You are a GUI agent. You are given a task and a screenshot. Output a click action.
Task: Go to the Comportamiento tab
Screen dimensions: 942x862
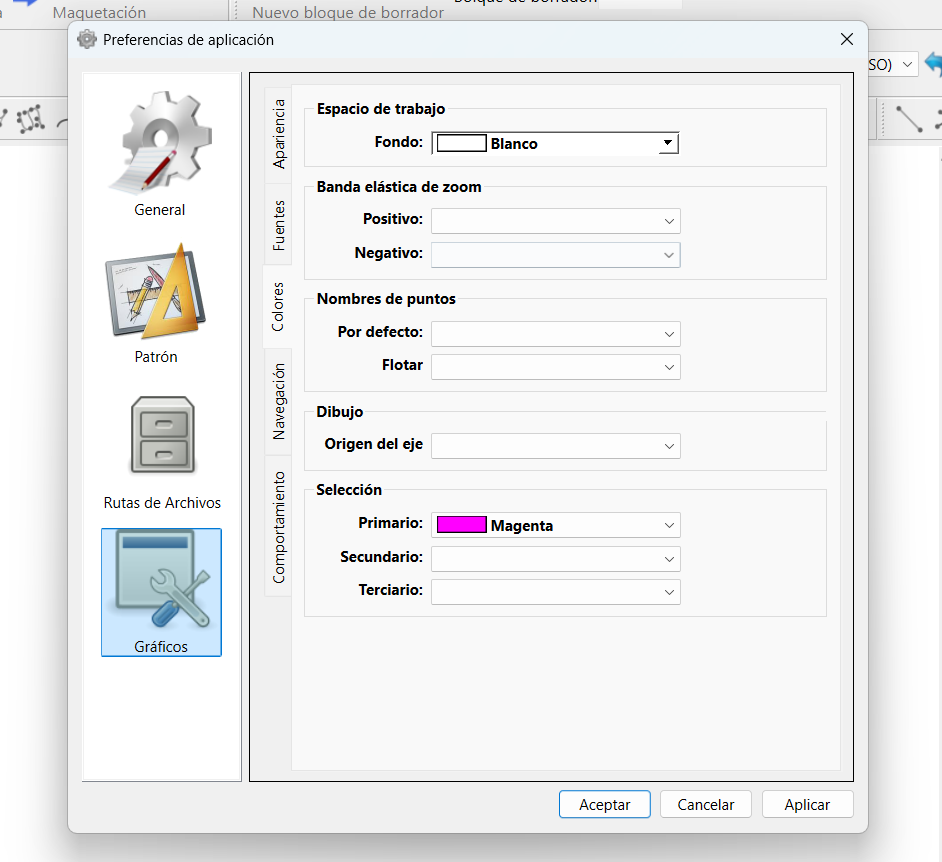(x=279, y=527)
